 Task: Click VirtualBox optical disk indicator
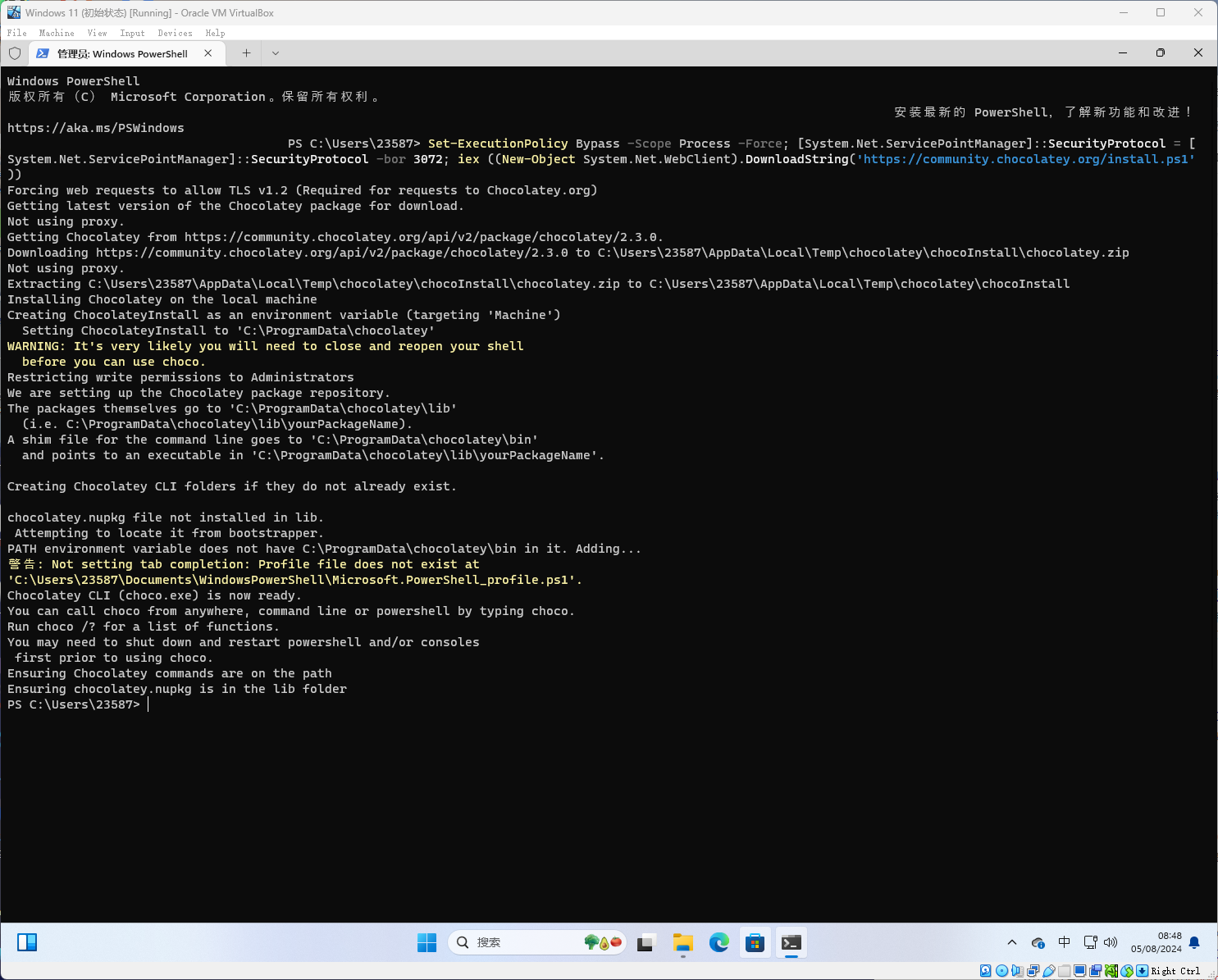[1001, 971]
